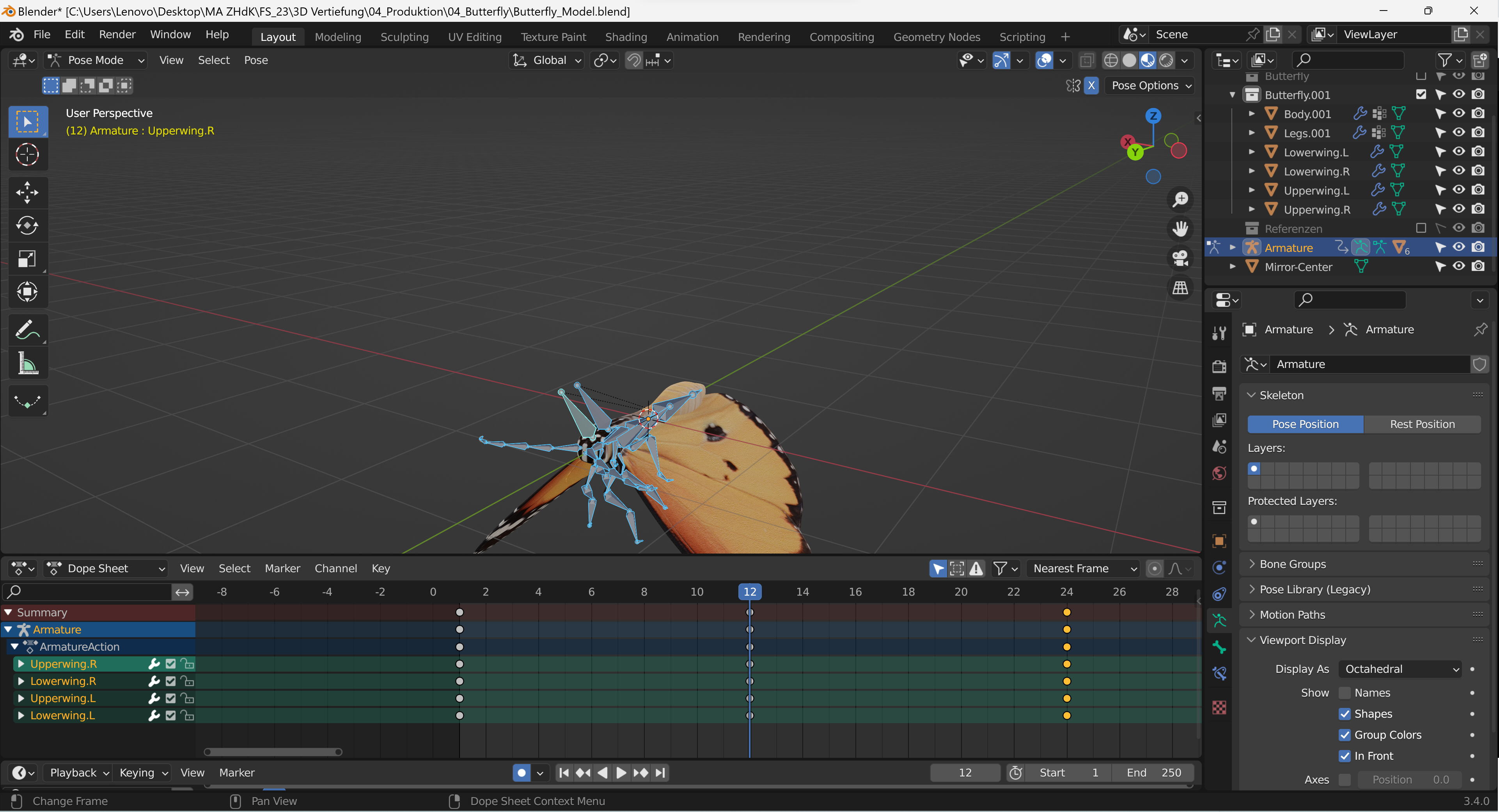Viewport: 1499px width, 812px height.
Task: Click the play animation button
Action: (621, 773)
